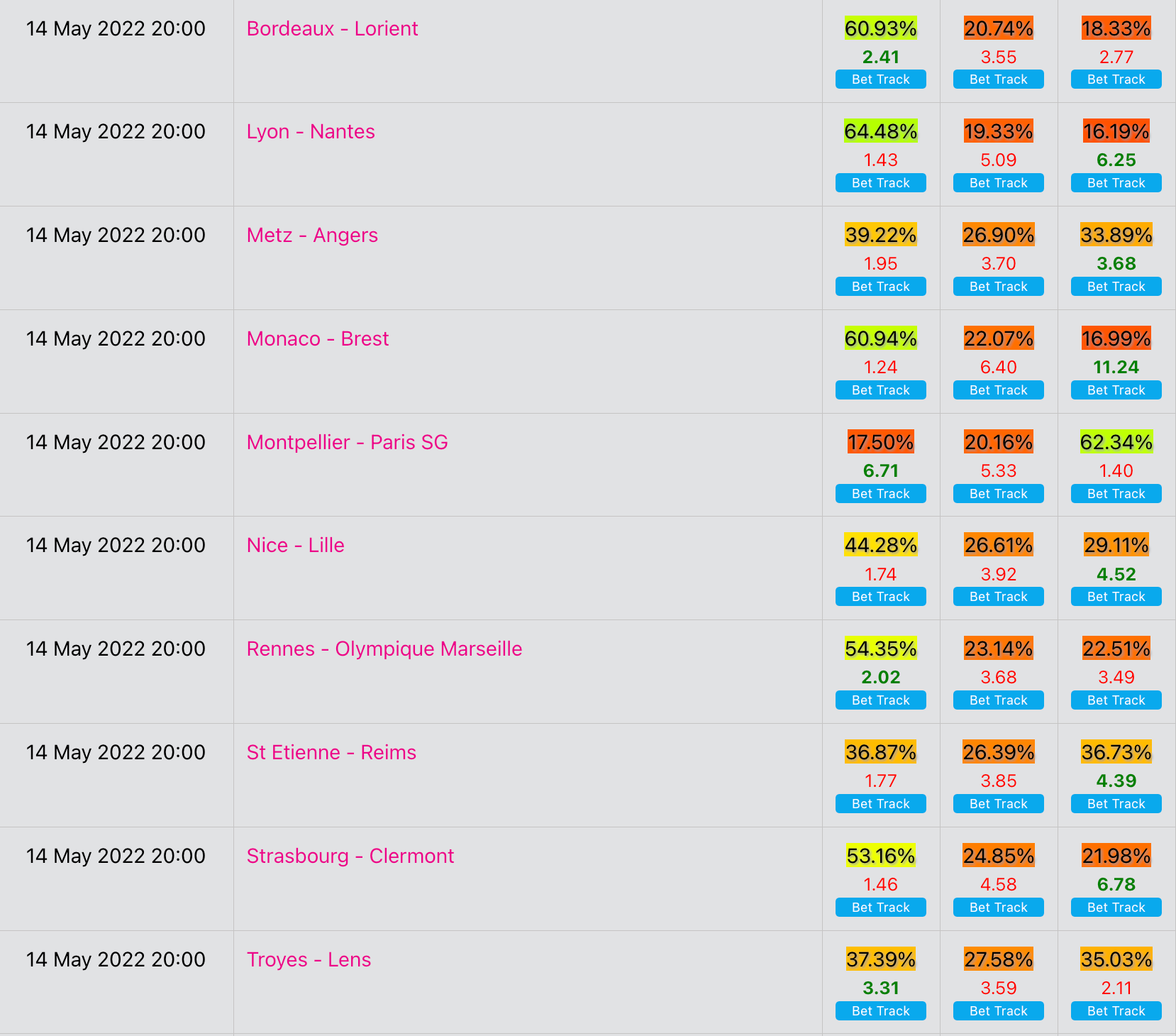The image size is (1176, 1036).
Task: Click Bet Track under Strasbourg home odds 1.46
Action: (x=881, y=908)
